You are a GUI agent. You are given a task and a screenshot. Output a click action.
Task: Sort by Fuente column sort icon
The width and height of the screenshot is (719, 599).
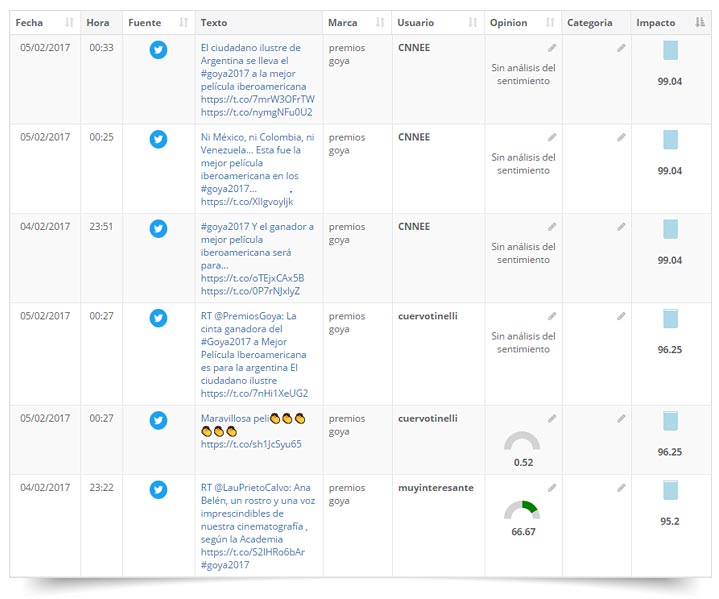point(183,22)
